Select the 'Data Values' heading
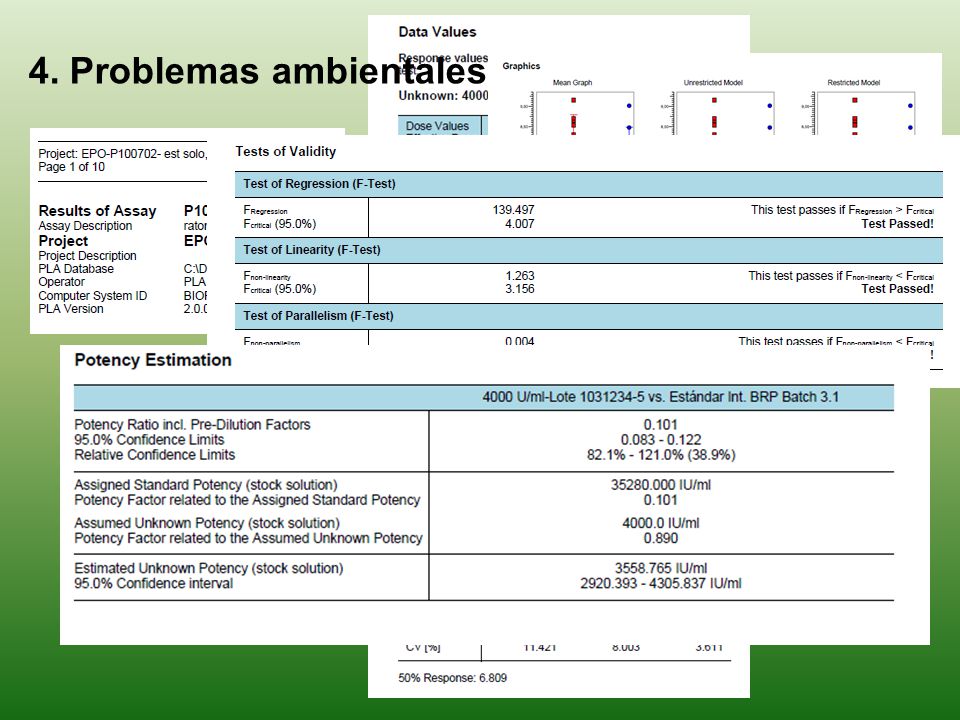960x720 pixels. pyautogui.click(x=437, y=32)
